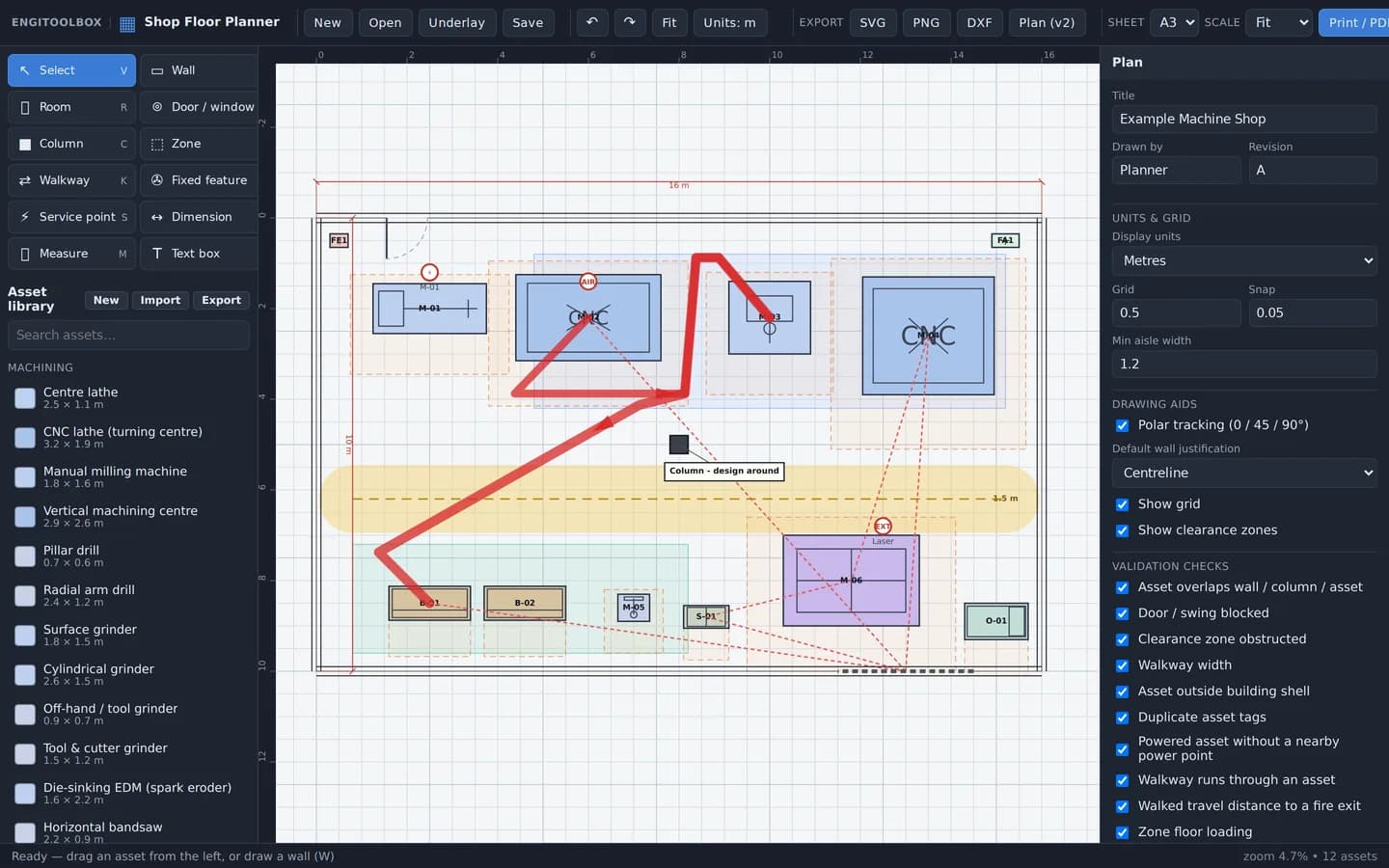Pick the Dimension tool

point(199,217)
